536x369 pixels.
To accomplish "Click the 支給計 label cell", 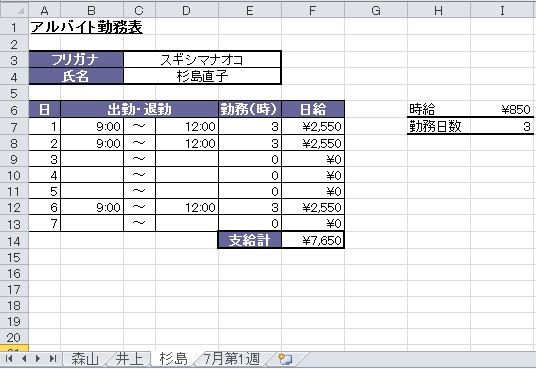I will (x=250, y=240).
